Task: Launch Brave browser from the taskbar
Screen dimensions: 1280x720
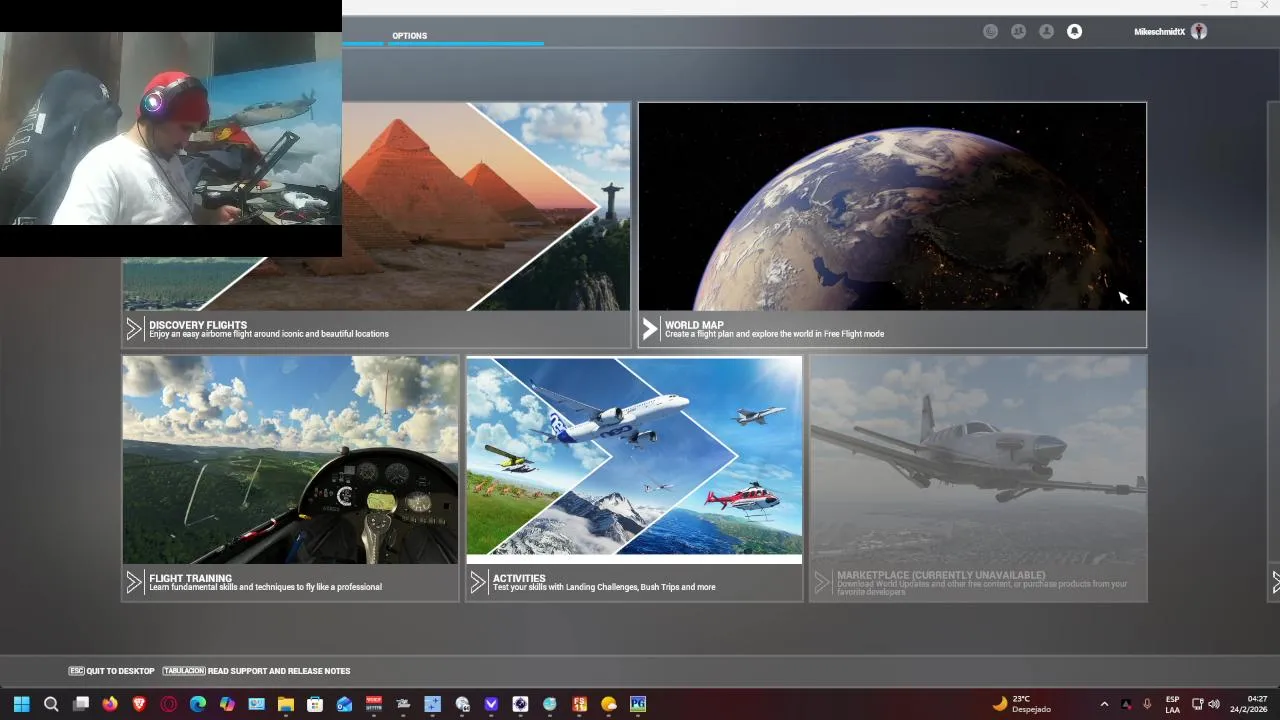Action: (x=139, y=704)
